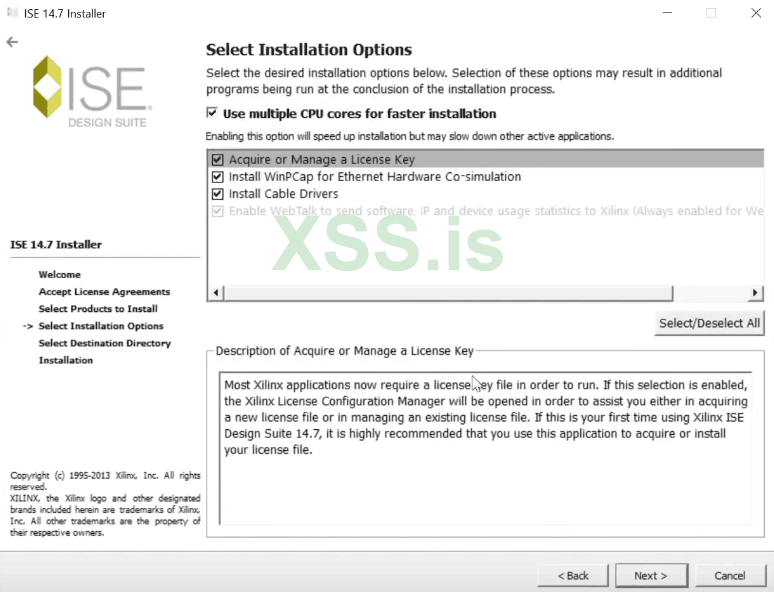Click the disabled Enable WebTalk checkbox
The width and height of the screenshot is (774, 592).
[x=217, y=211]
